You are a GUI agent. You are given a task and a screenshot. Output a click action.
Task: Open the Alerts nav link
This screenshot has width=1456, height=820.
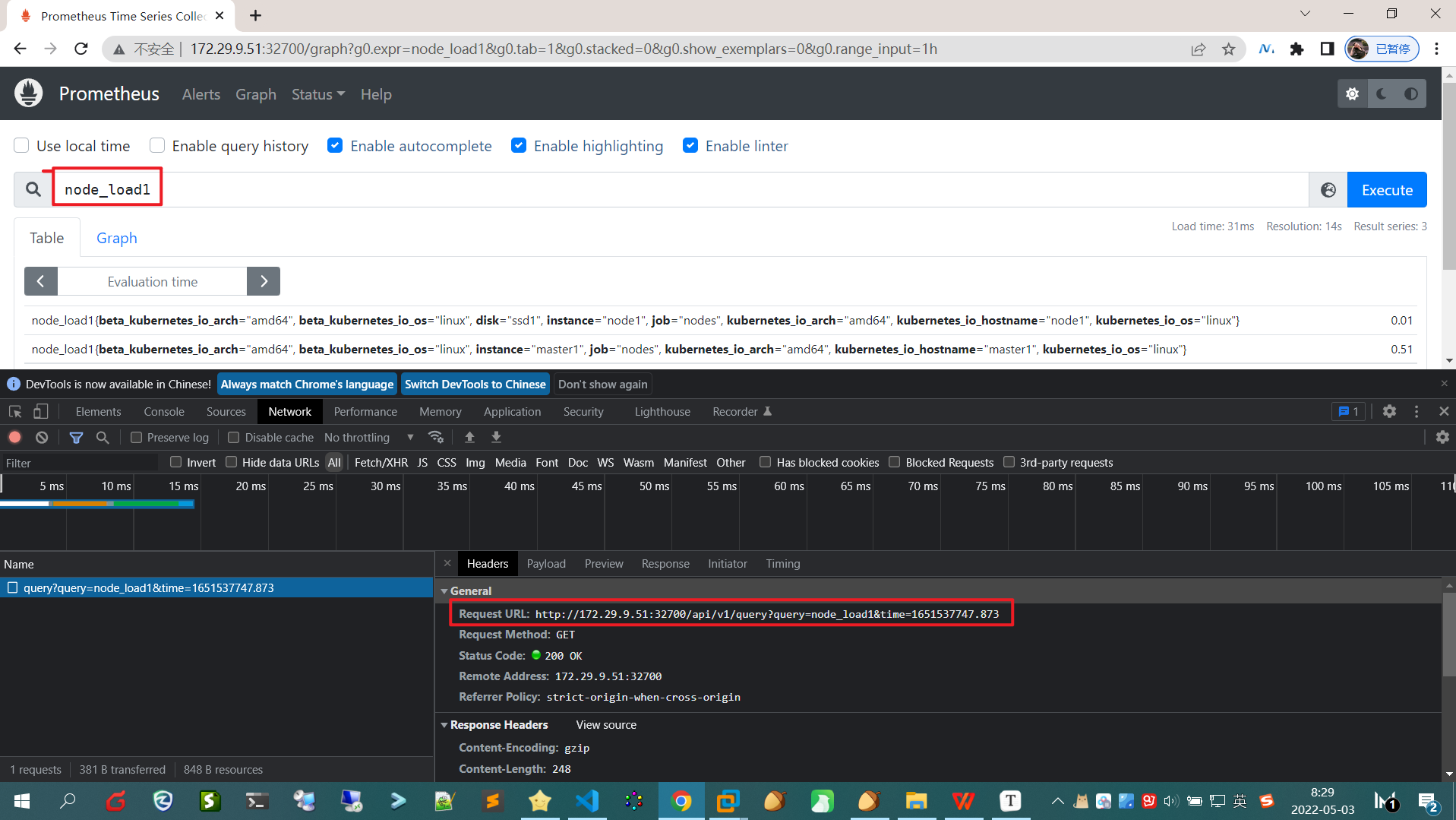201,94
